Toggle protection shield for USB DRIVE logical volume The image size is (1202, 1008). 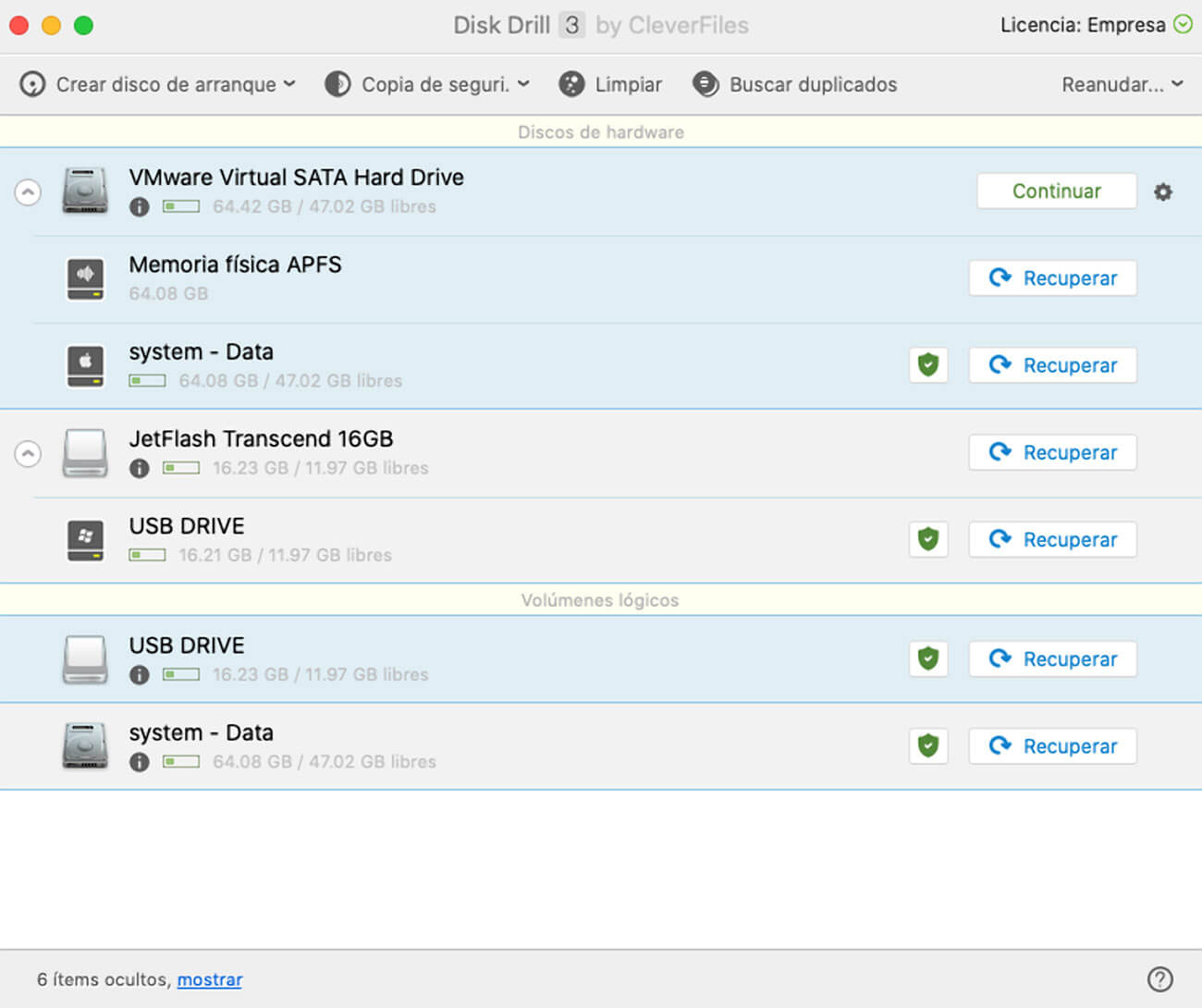coord(928,658)
